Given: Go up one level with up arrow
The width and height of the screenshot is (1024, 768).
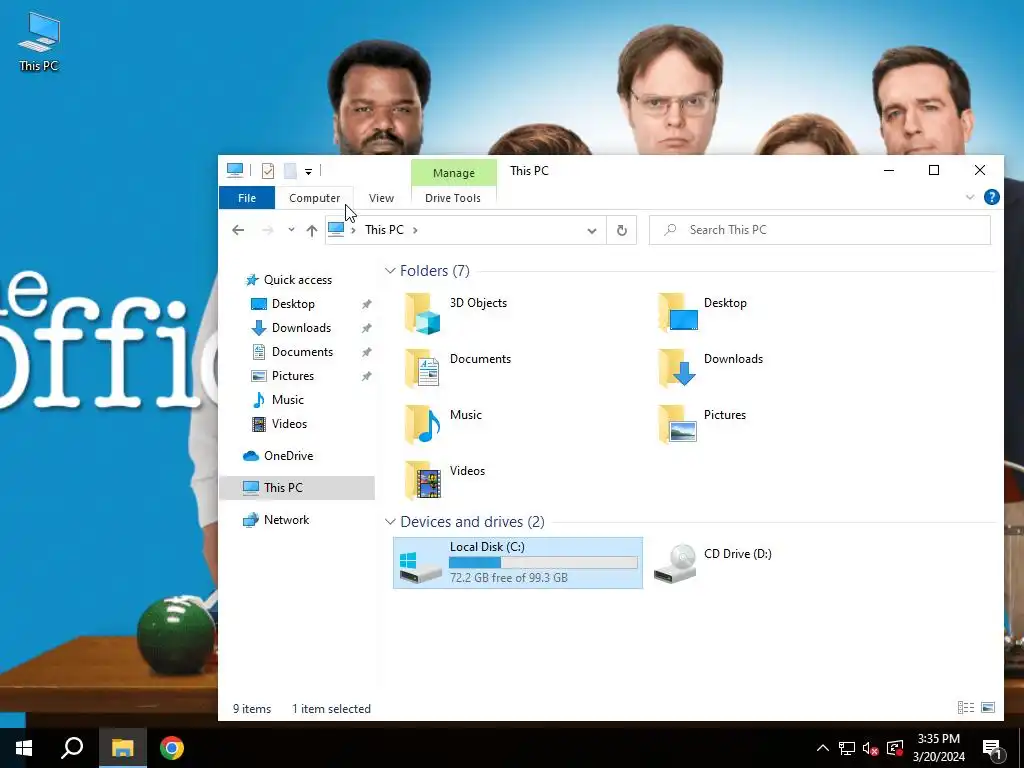Looking at the screenshot, I should point(312,230).
